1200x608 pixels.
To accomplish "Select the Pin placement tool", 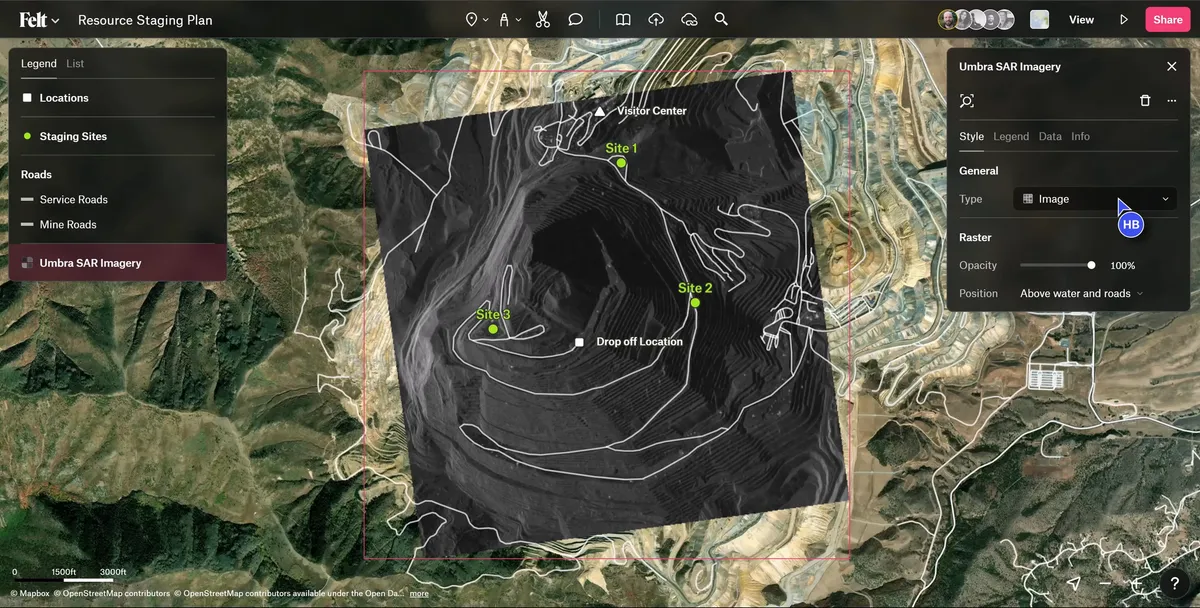I will point(472,19).
